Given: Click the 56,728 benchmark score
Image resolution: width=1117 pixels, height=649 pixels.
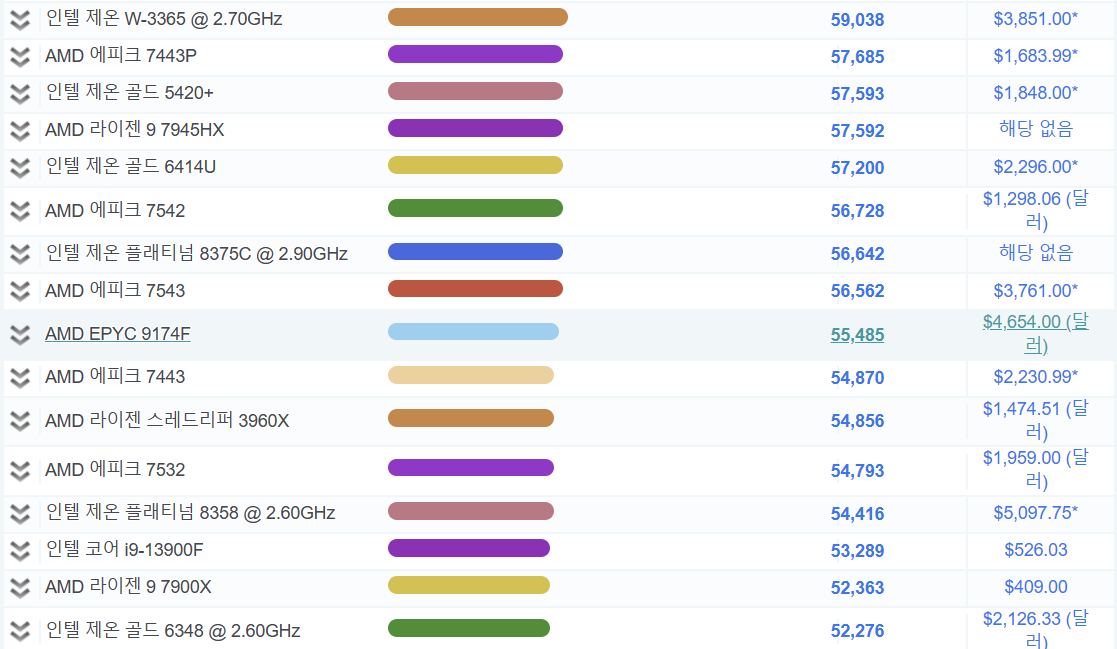Looking at the screenshot, I should tap(857, 211).
